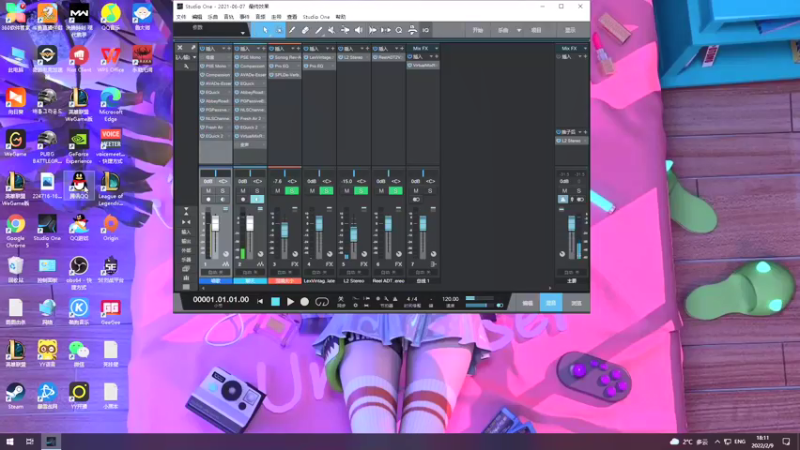The width and height of the screenshot is (800, 450).
Task: Disable solo on LexVintag channel 4
Action: tap(327, 191)
